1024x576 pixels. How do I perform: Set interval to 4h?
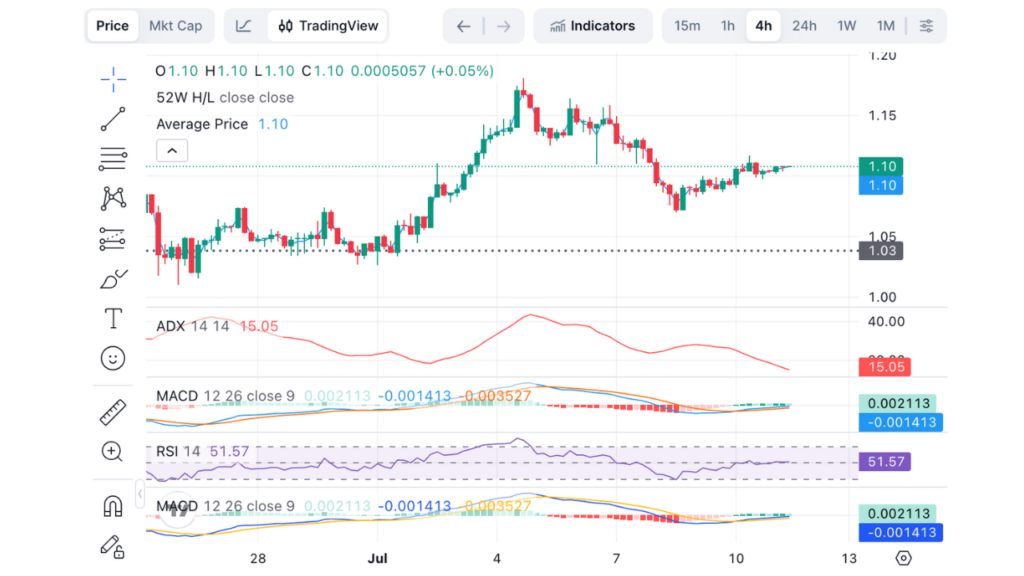click(763, 26)
